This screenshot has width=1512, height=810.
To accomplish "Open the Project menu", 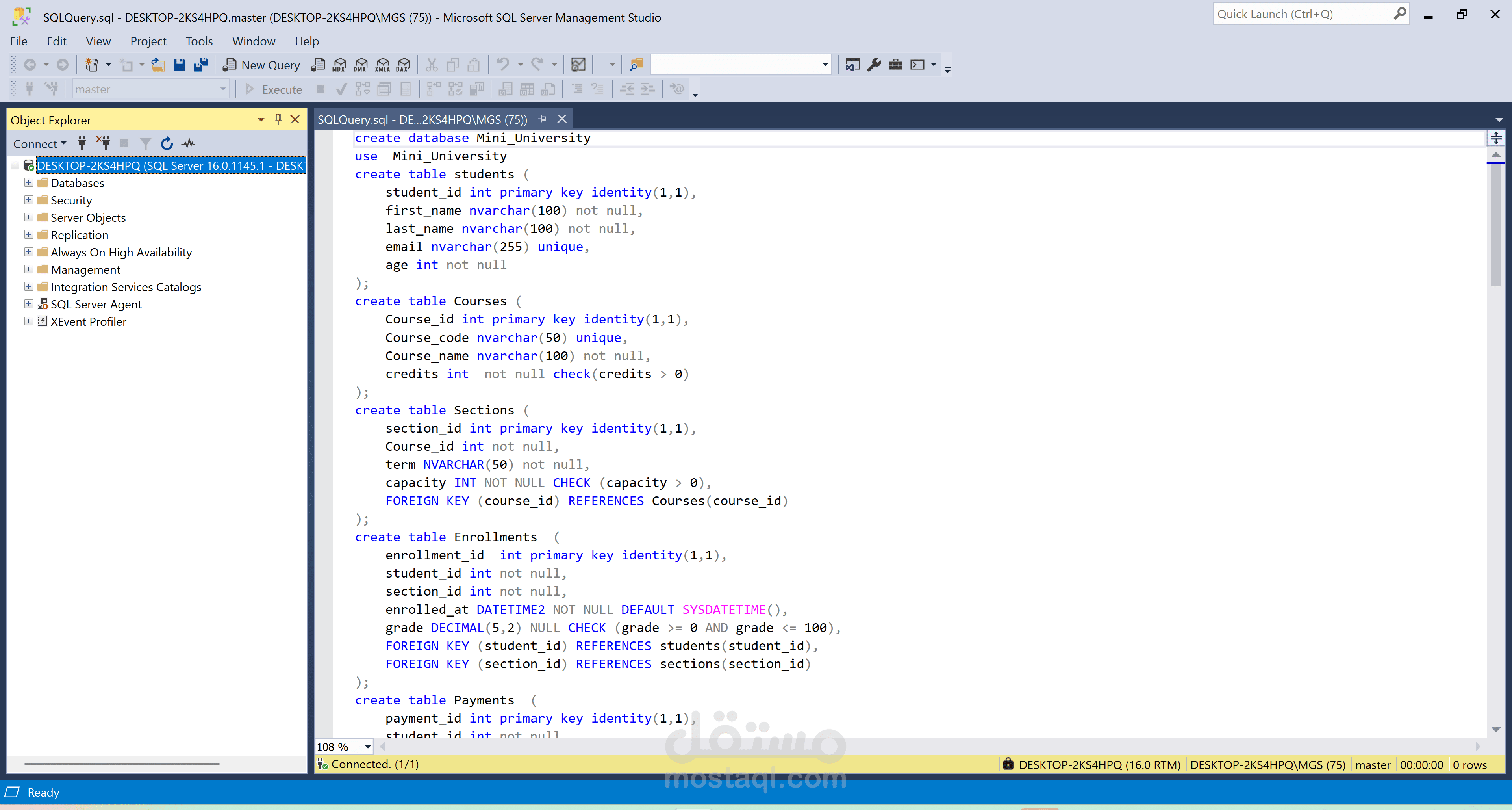I will (148, 41).
